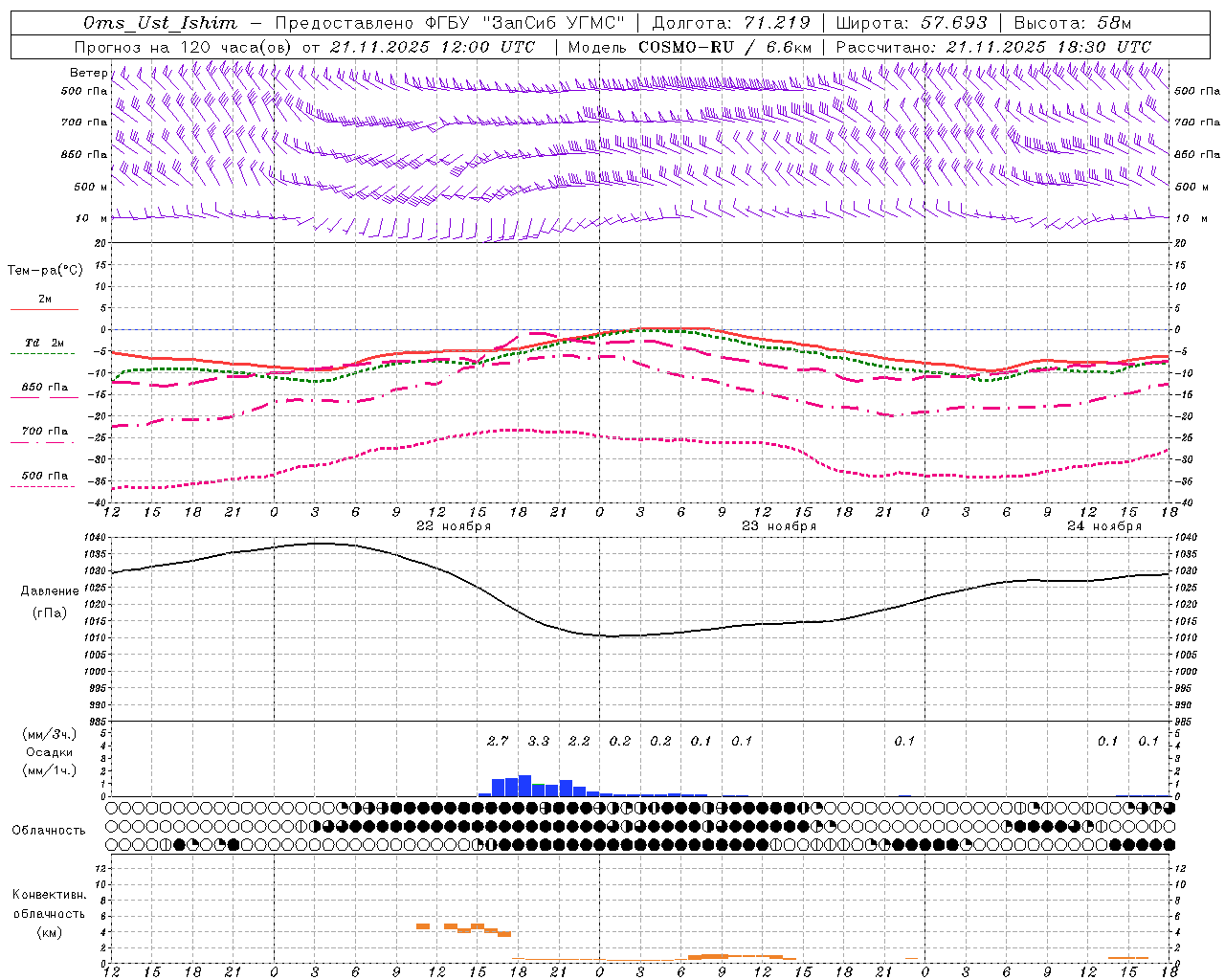1225x980 pixels.
Task: Click the Конвективн. label of convective cloud panel
Action: click(49, 895)
